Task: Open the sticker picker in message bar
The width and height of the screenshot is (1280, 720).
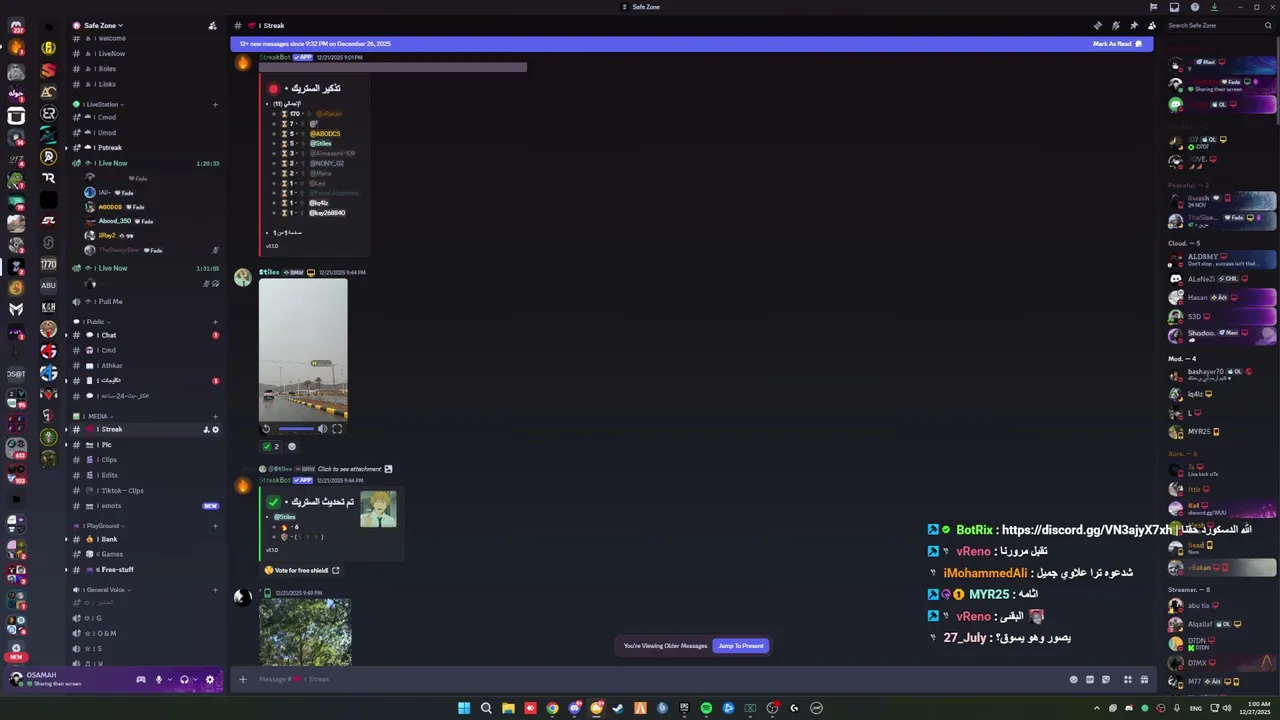Action: [1106, 680]
